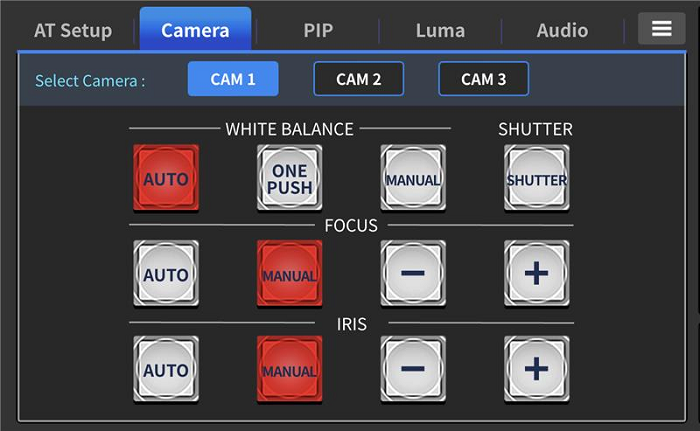The width and height of the screenshot is (700, 431).
Task: Set focus to Manual mode
Action: tap(290, 274)
